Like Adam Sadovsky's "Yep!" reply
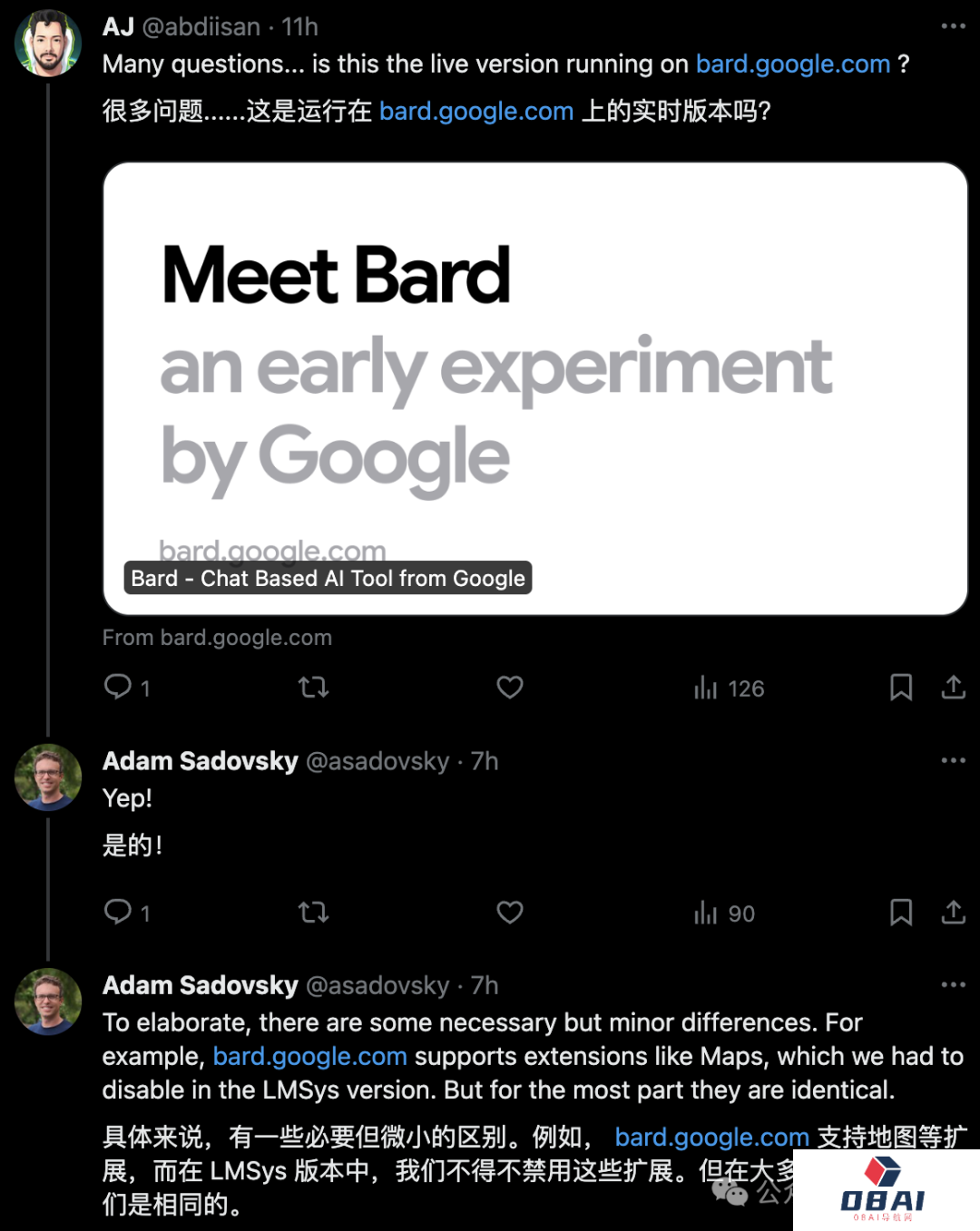This screenshot has width=980, height=1231. 510,912
